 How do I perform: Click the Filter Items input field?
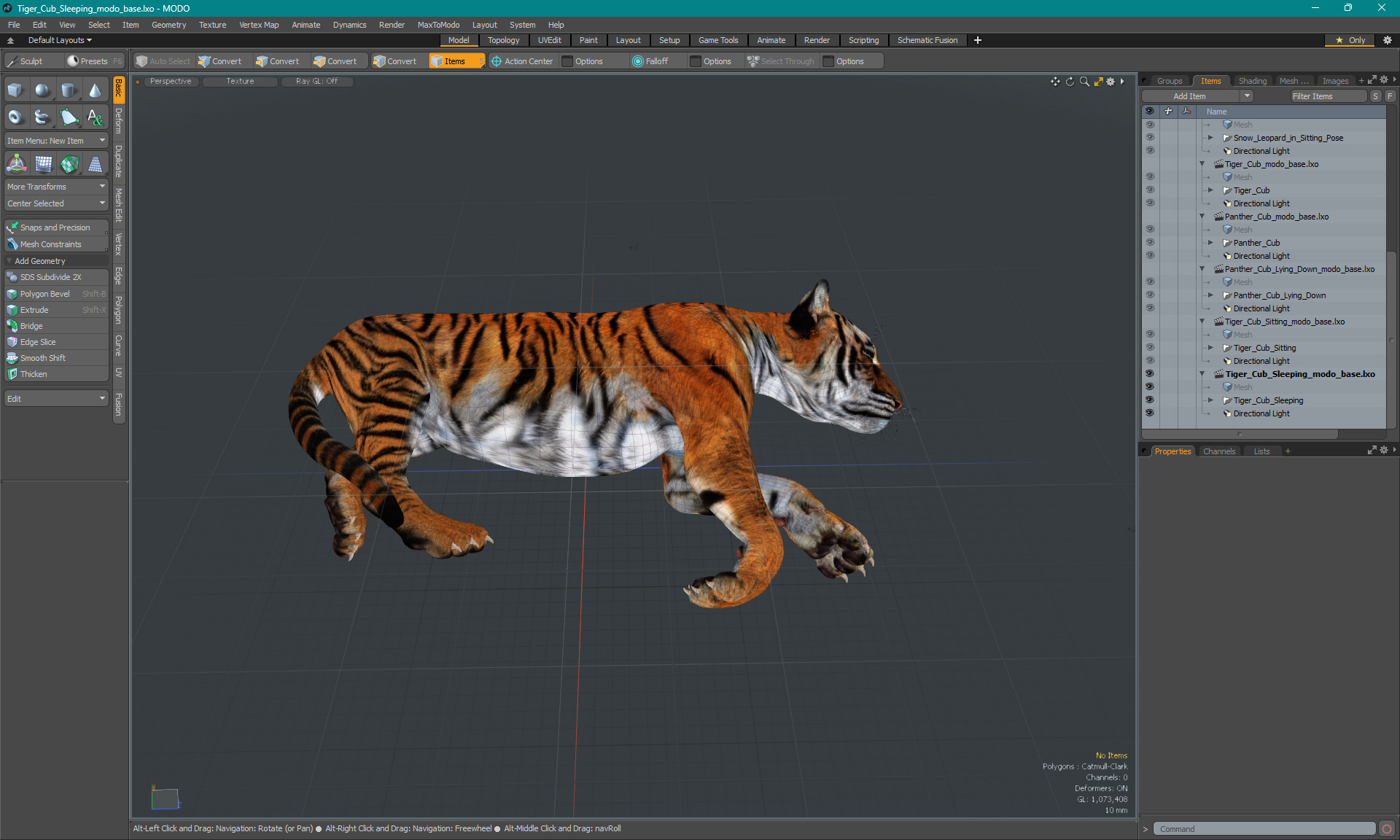point(1329,96)
